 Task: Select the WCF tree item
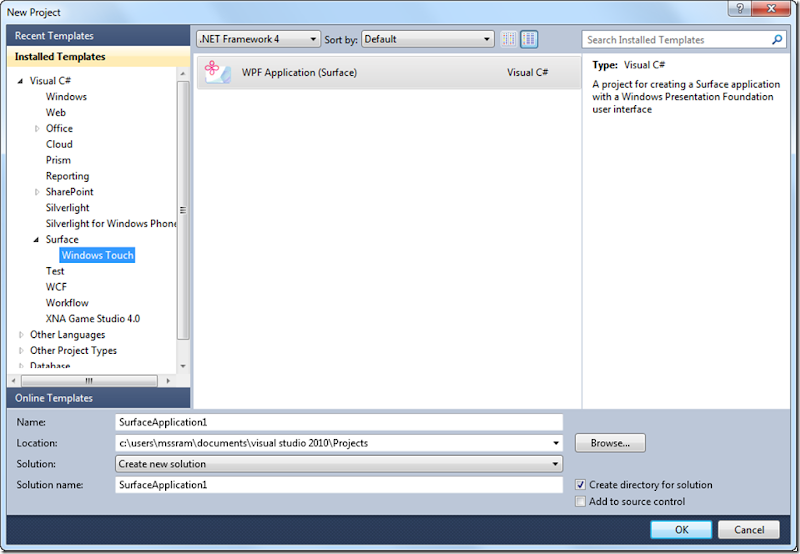point(56,287)
